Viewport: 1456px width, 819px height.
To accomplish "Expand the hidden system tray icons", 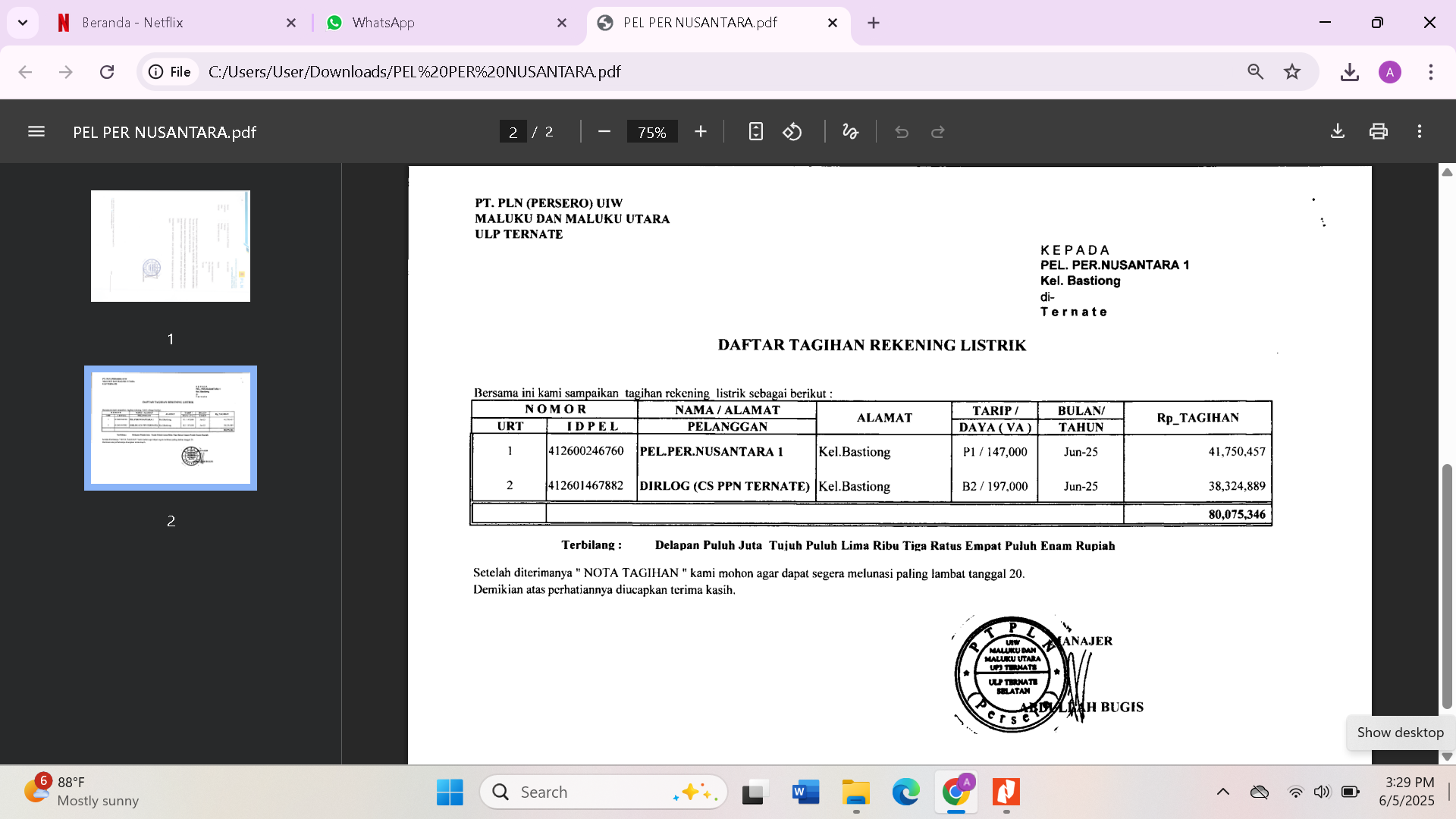I will 1223,792.
